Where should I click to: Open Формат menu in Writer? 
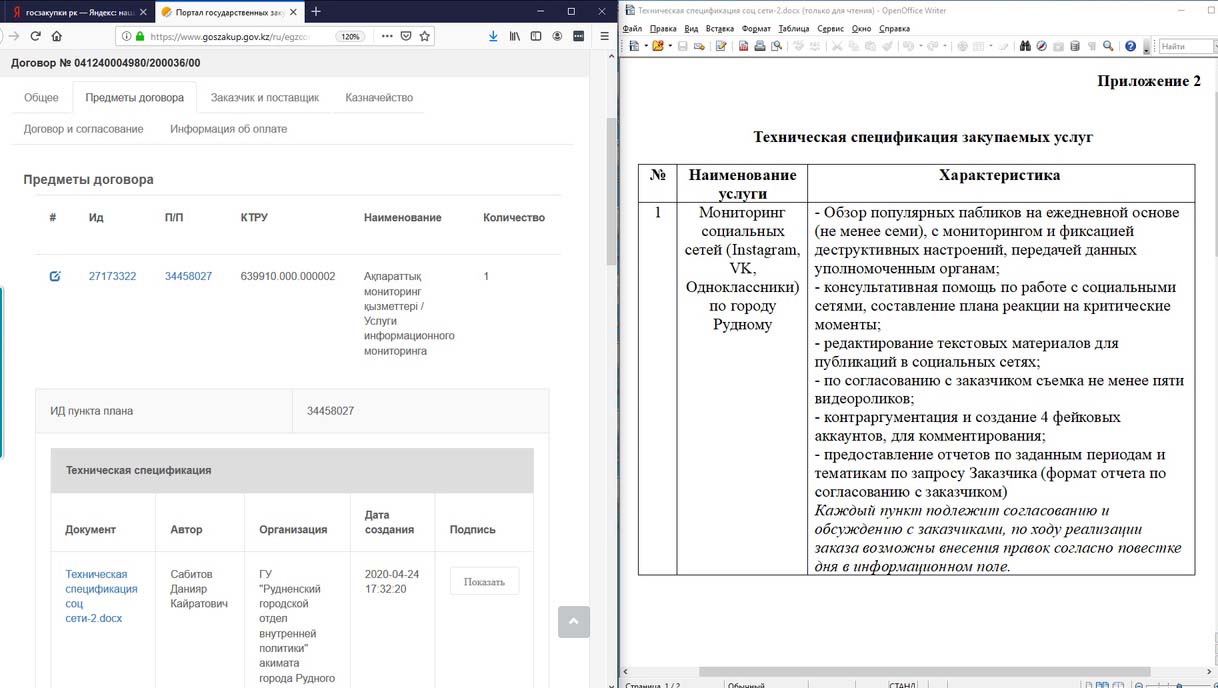pyautogui.click(x=757, y=29)
